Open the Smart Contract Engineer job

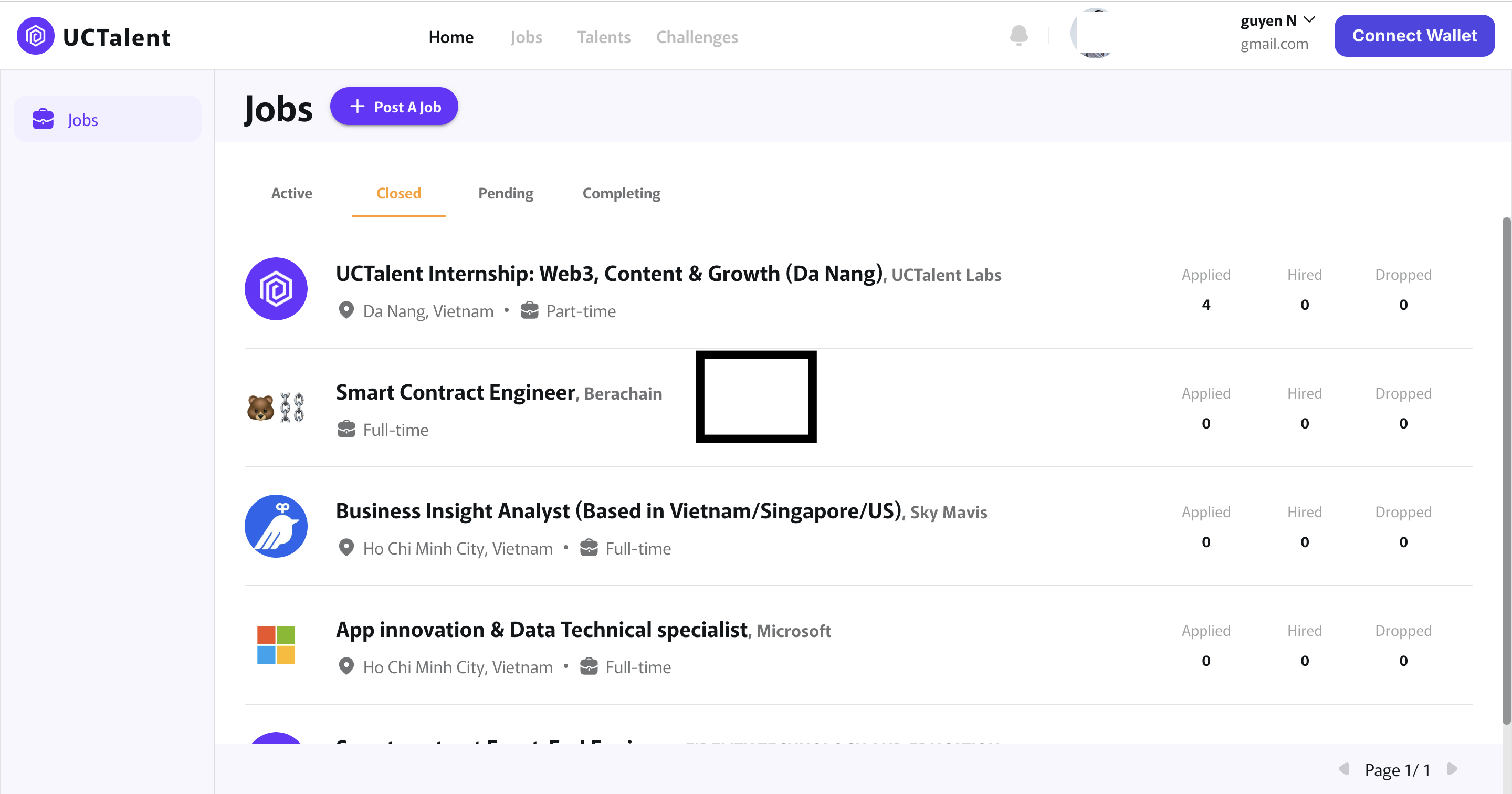click(455, 392)
